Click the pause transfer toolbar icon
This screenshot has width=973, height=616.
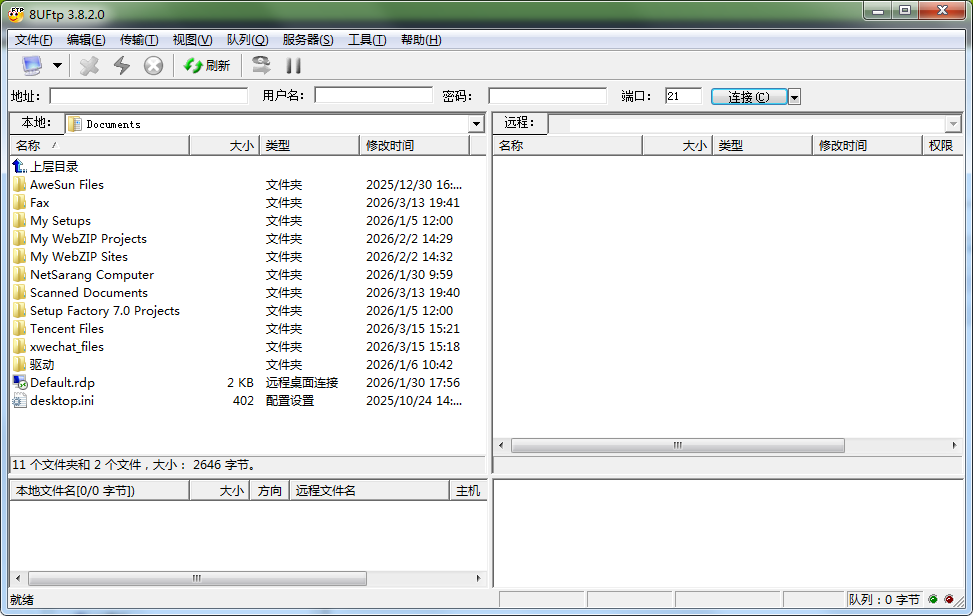click(x=294, y=66)
